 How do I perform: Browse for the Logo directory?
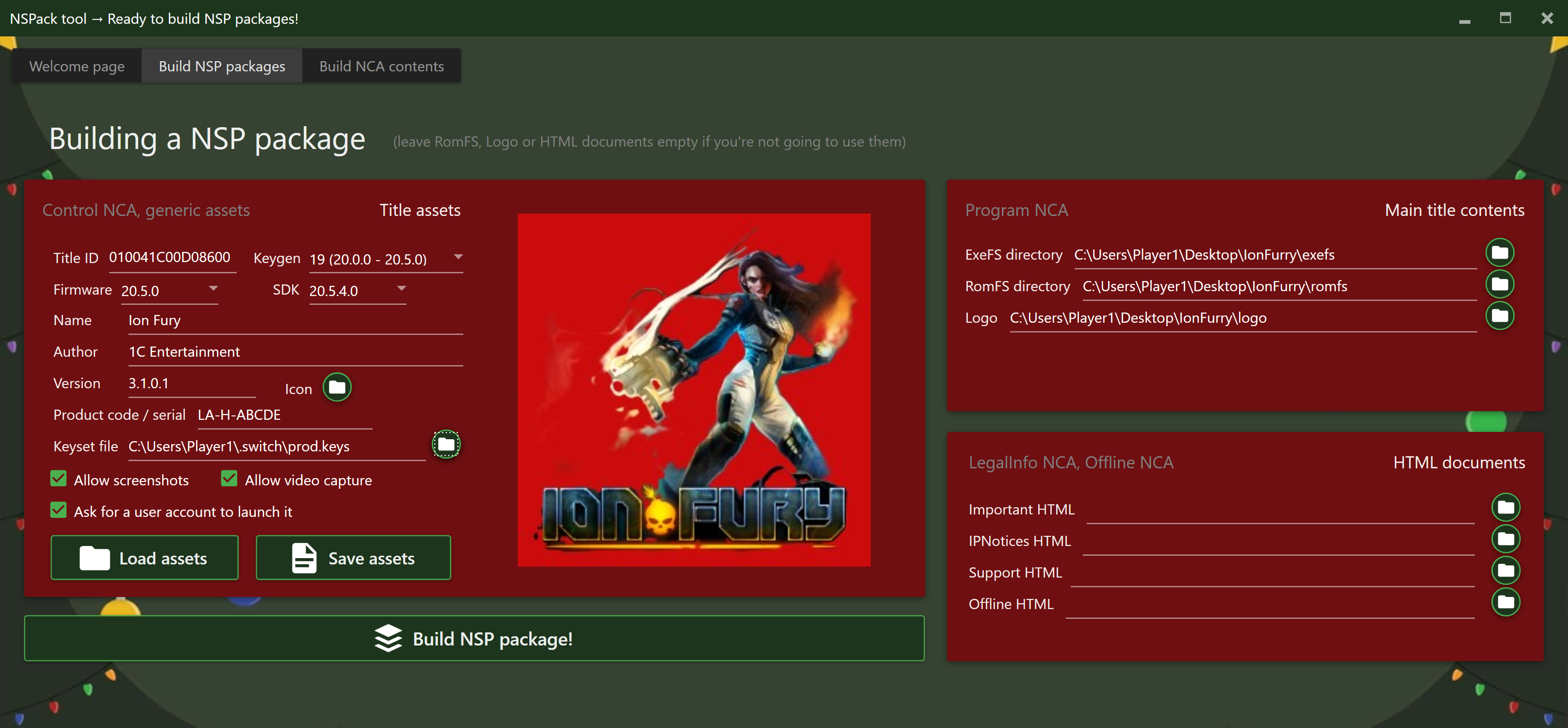point(1499,316)
